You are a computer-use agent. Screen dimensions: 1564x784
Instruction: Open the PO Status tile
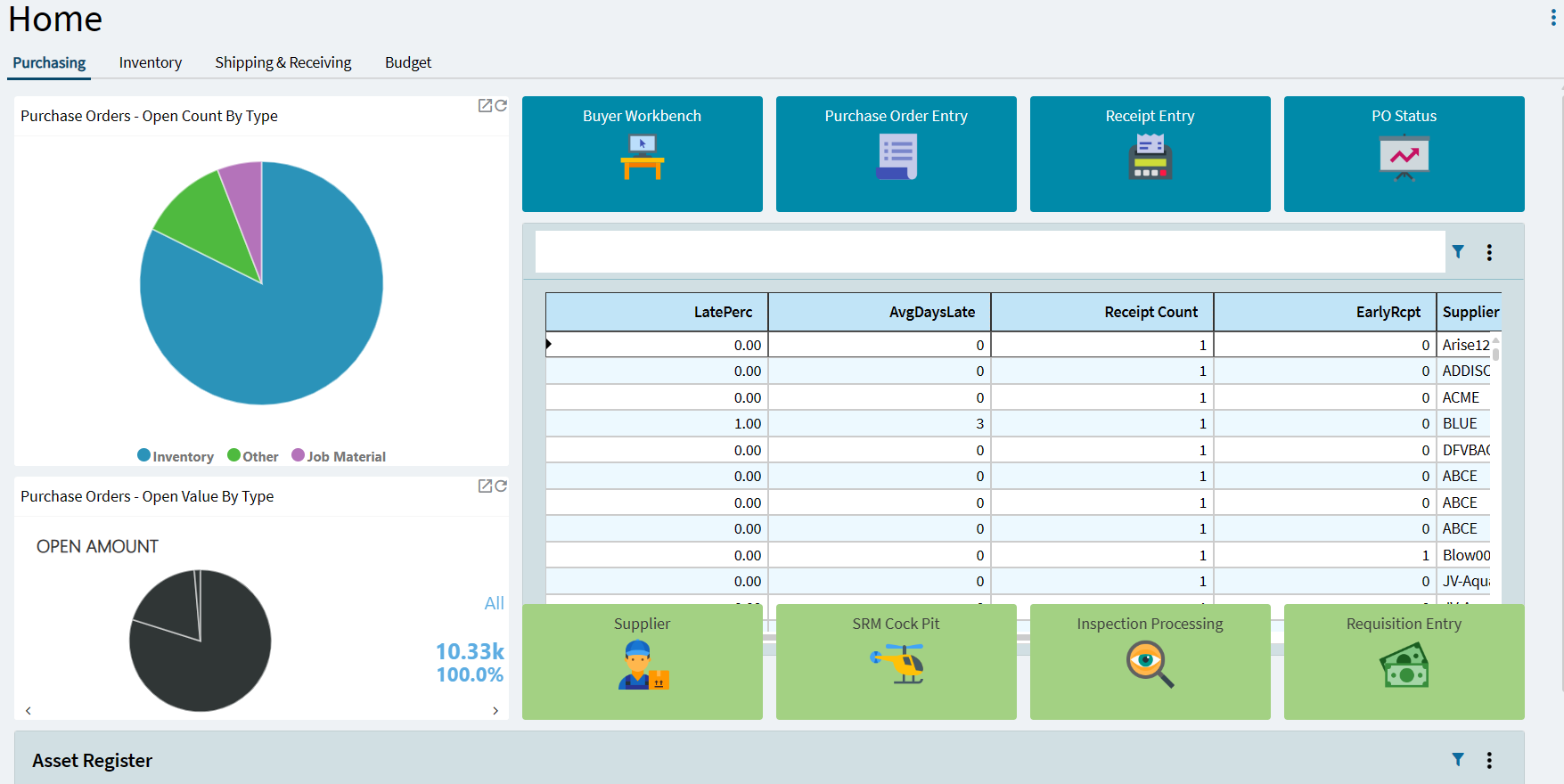(1404, 153)
